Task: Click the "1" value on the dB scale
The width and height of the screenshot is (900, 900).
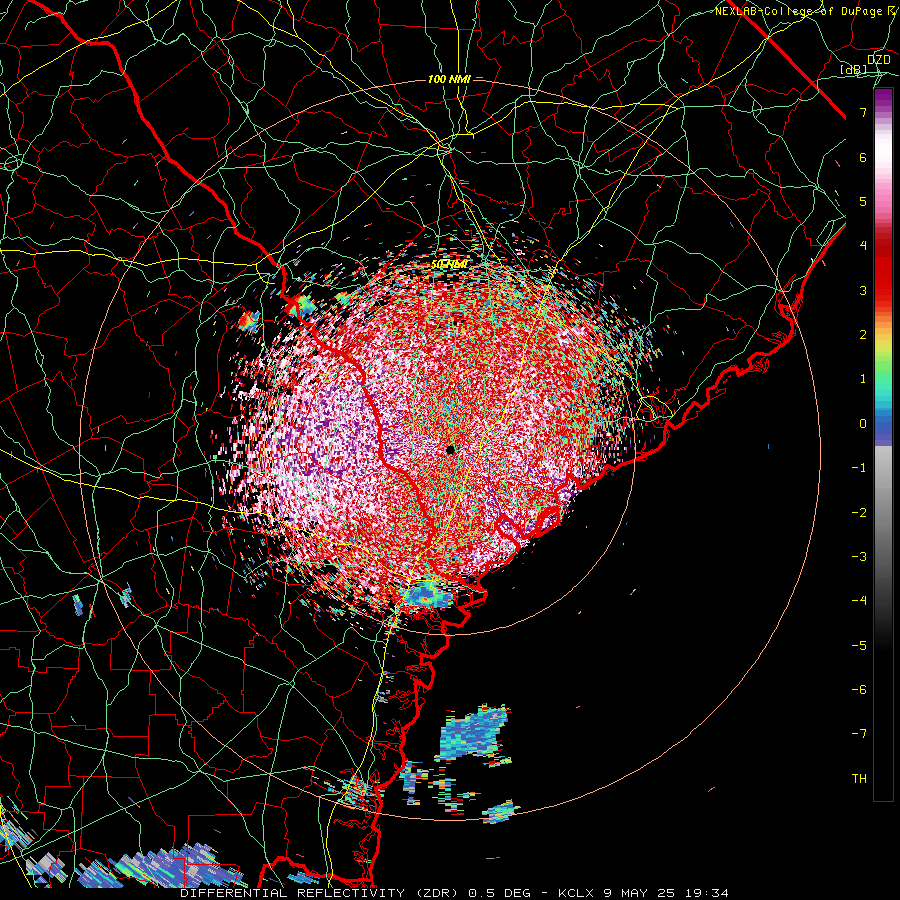Action: (863, 379)
